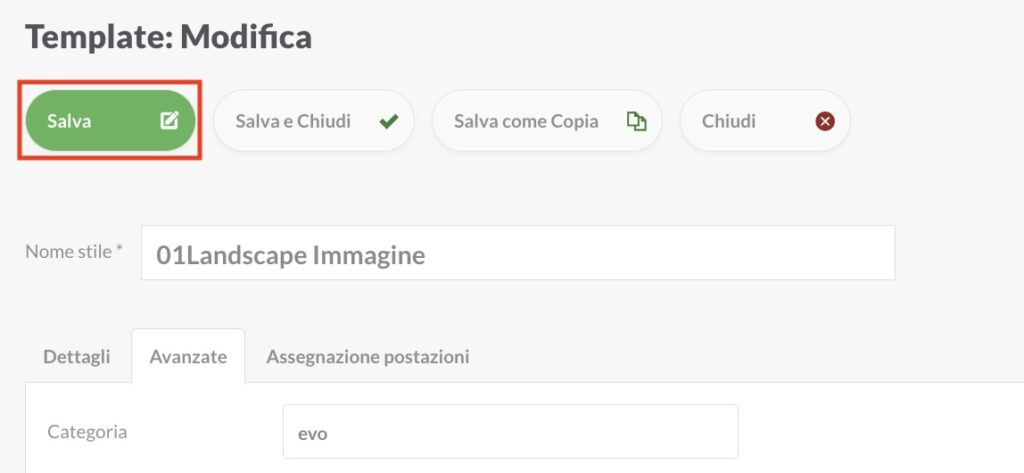Image resolution: width=1024 pixels, height=473 pixels.
Task: Click empty Avanzate panel area below Categoria label
Action: [131, 461]
